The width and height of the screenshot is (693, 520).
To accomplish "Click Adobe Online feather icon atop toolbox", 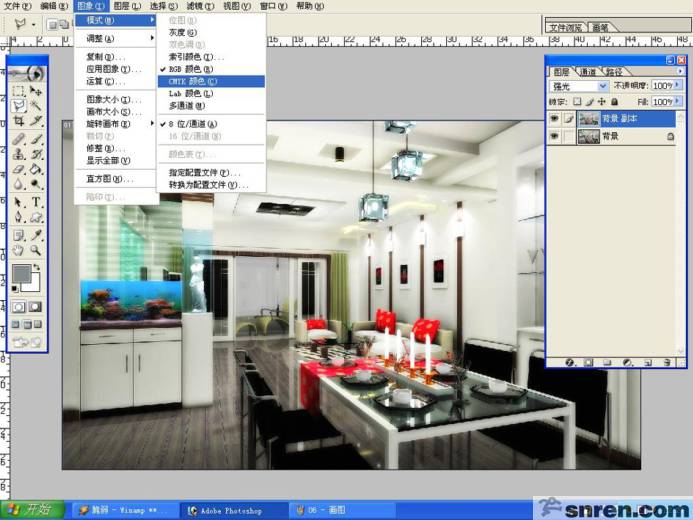I will pyautogui.click(x=27, y=73).
